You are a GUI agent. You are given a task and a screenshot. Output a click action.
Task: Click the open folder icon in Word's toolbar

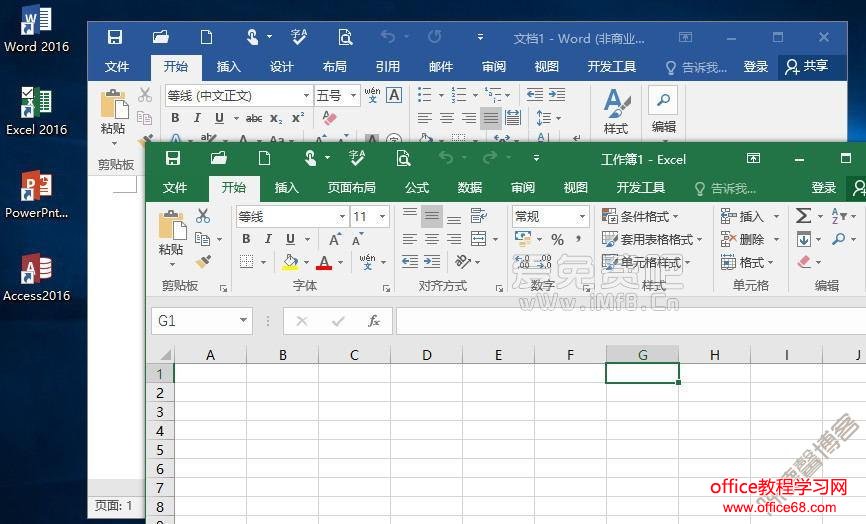[x=161, y=37]
